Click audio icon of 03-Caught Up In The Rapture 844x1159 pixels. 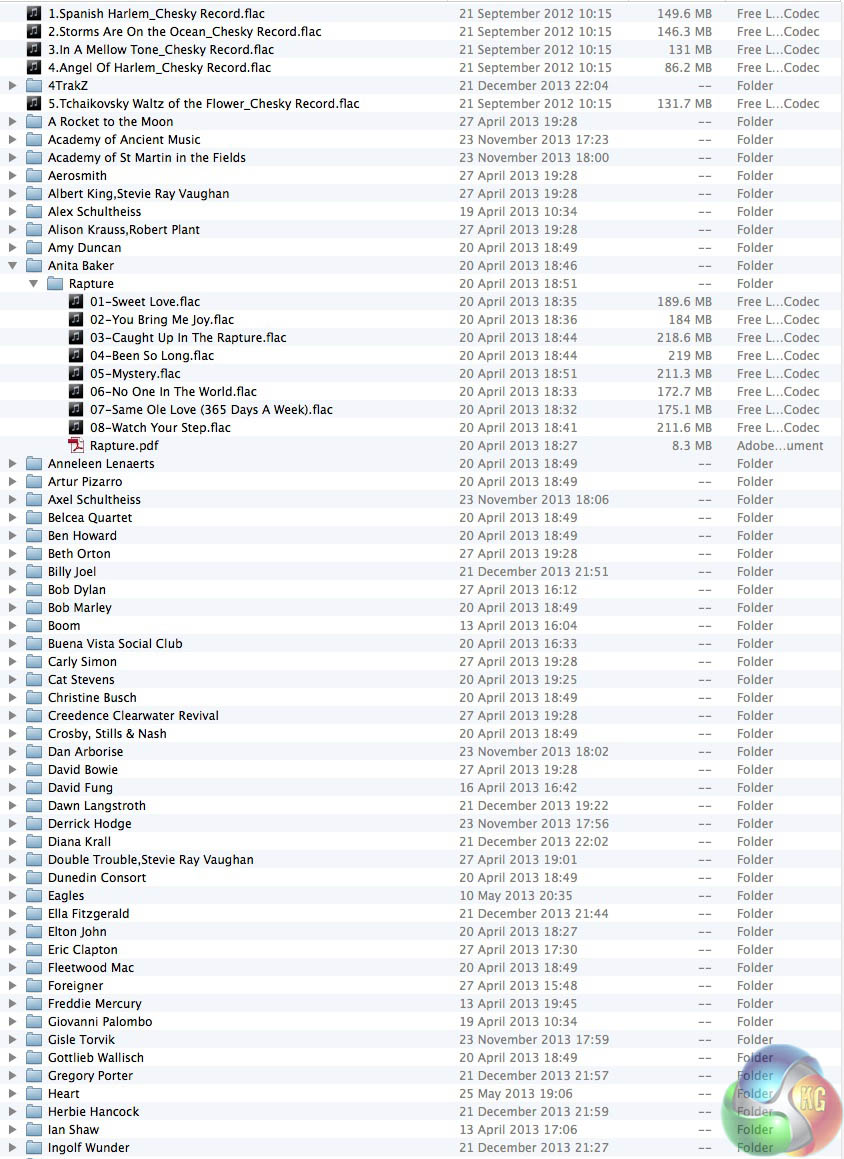(76, 338)
